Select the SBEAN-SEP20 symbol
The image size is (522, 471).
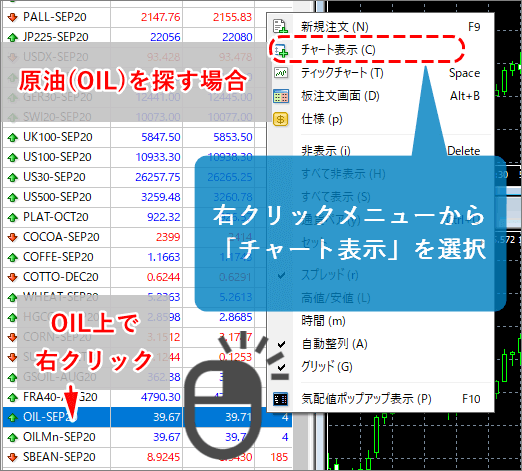tap(59, 457)
